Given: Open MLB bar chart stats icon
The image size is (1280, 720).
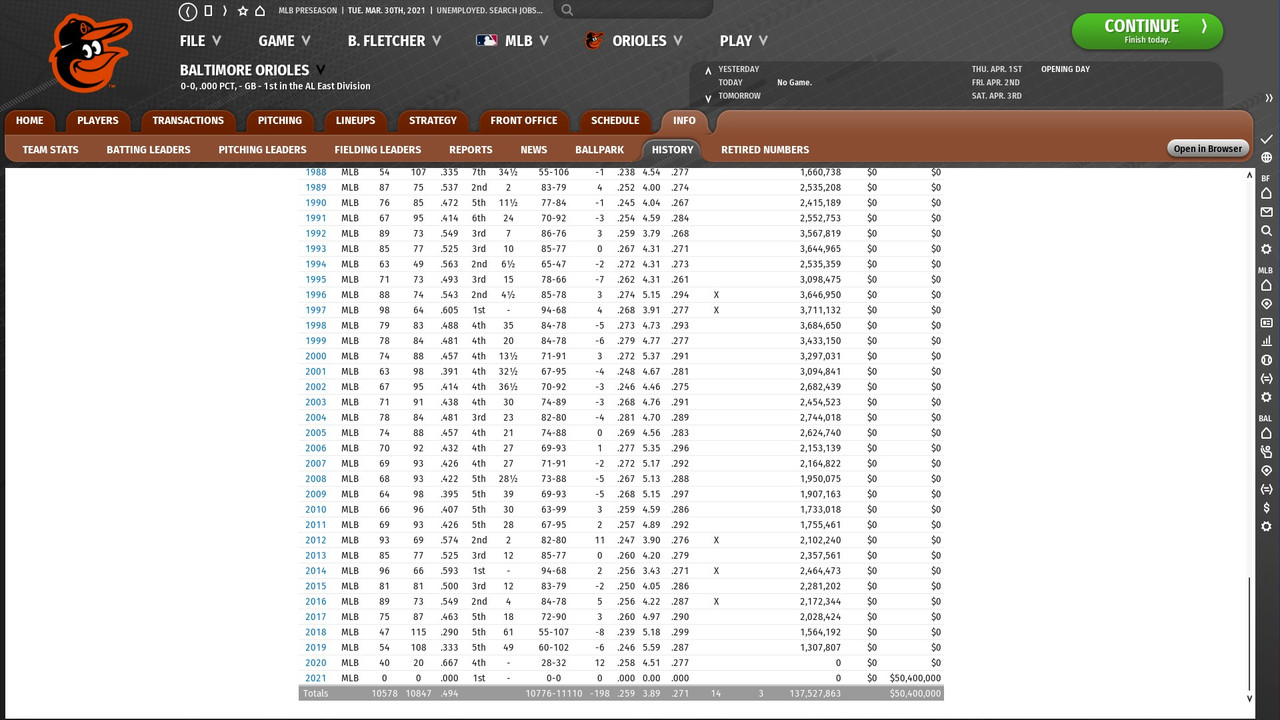Looking at the screenshot, I should (x=1266, y=341).
